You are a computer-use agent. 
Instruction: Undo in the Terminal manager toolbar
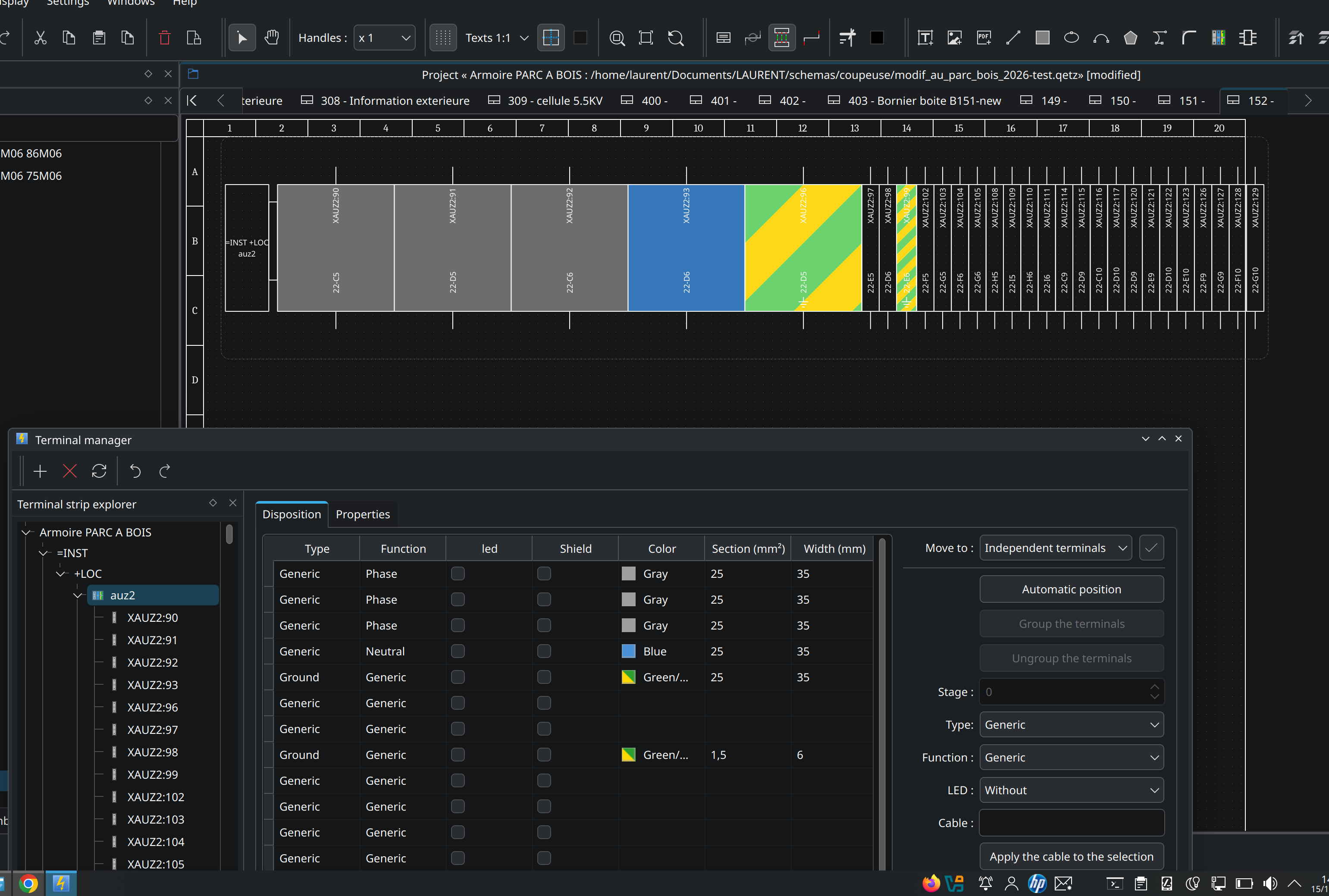click(x=135, y=471)
